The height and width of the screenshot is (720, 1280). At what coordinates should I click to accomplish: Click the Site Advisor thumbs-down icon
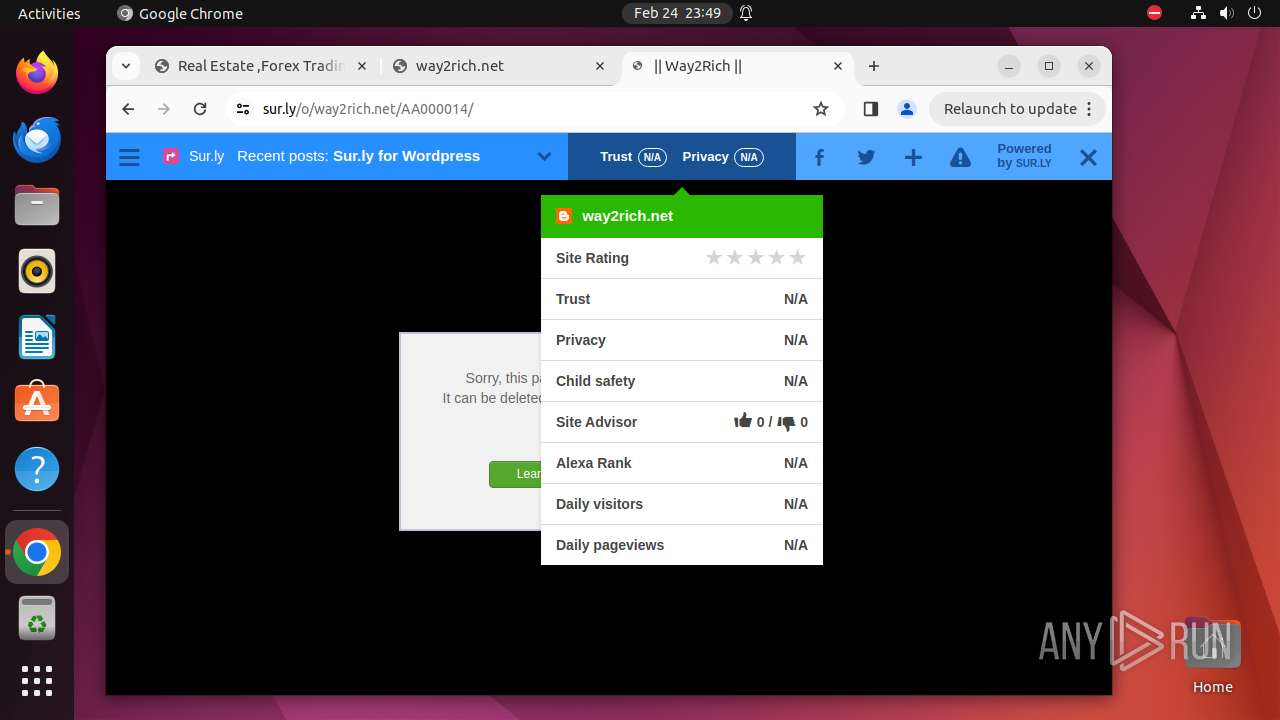point(787,423)
